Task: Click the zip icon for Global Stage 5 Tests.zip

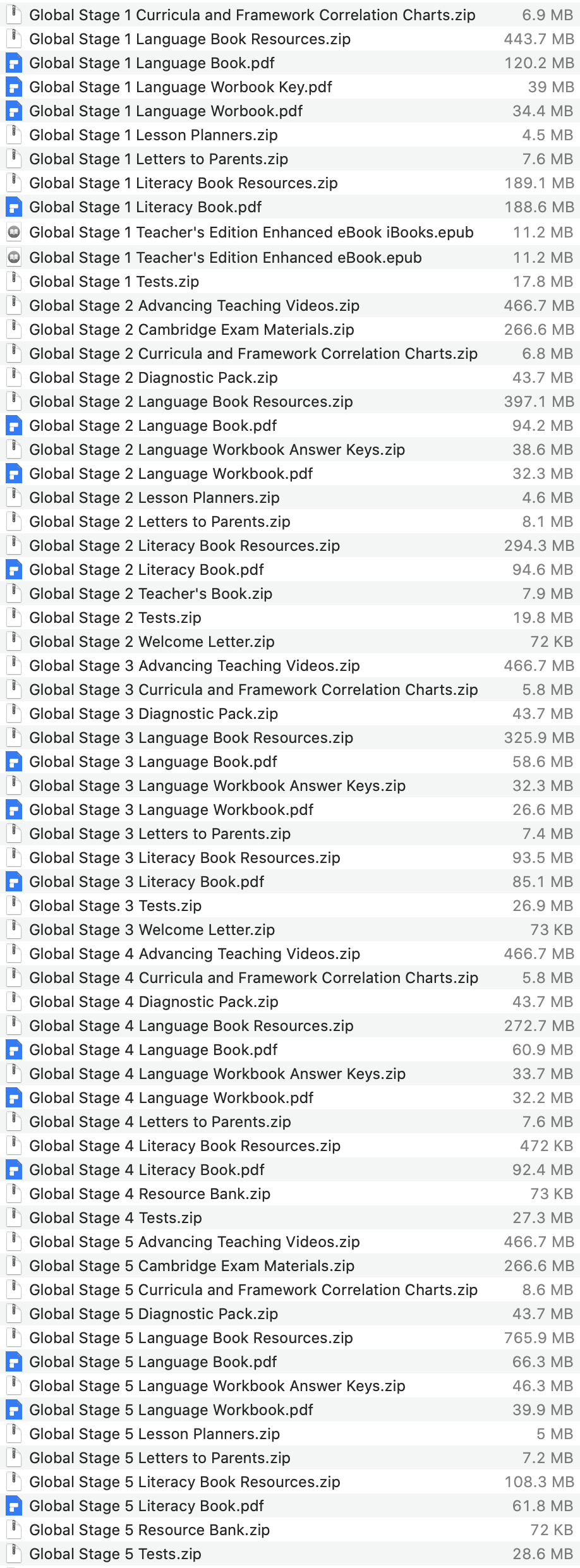Action: (x=13, y=1554)
